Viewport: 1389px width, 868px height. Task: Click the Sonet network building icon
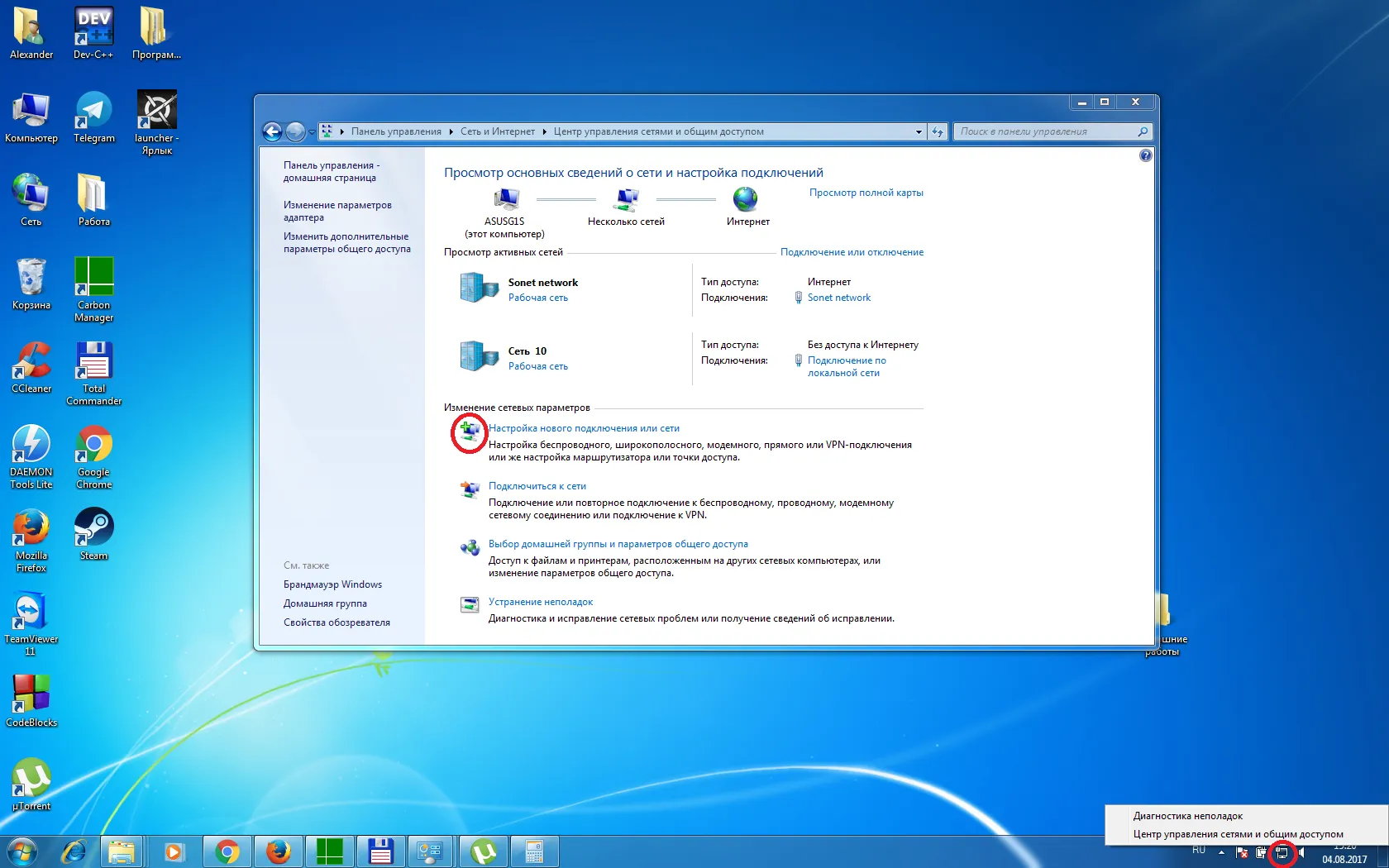(480, 288)
